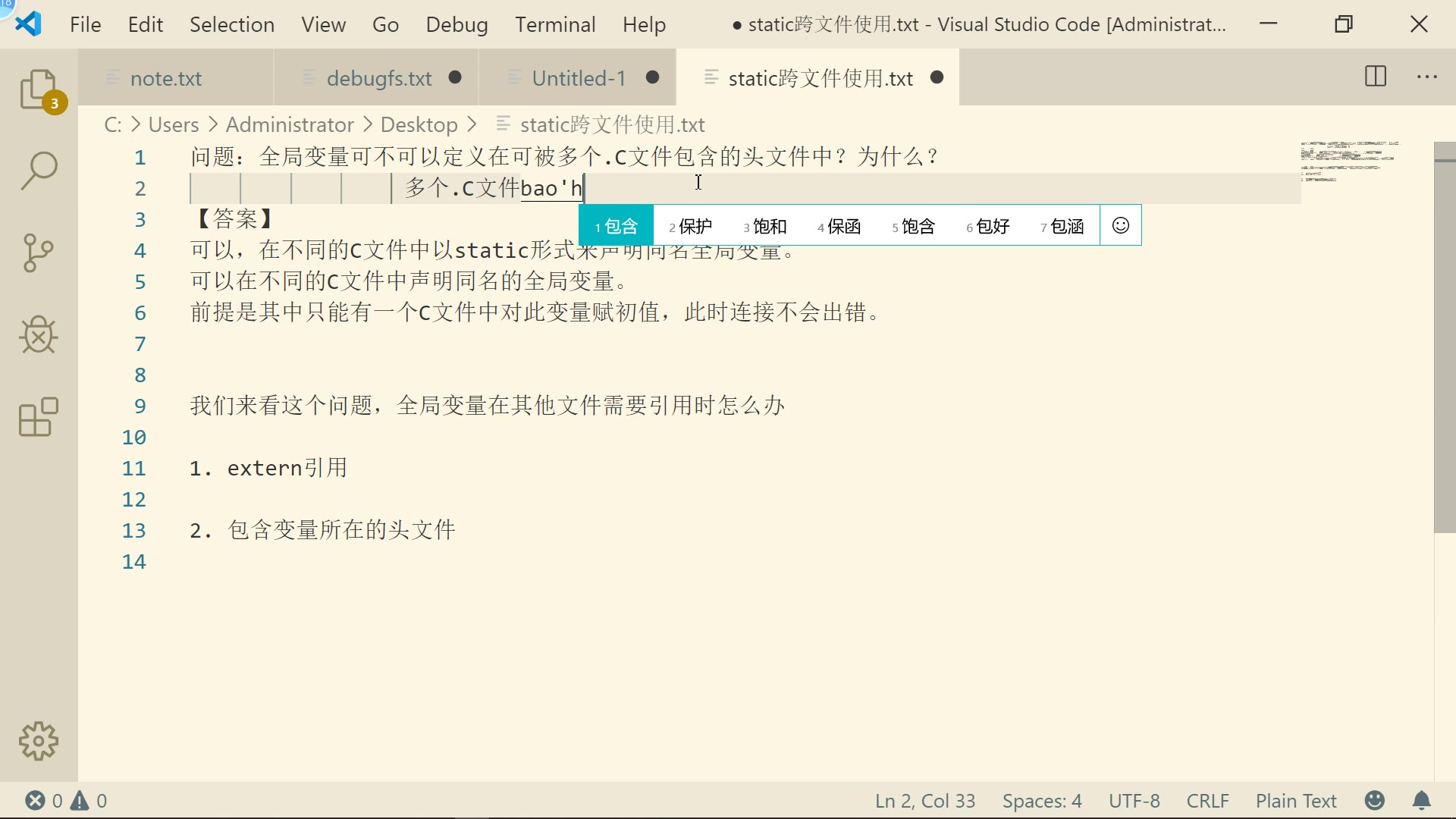Switch to the debugfs.txt tab
Viewport: 1456px width, 819px height.
point(381,77)
